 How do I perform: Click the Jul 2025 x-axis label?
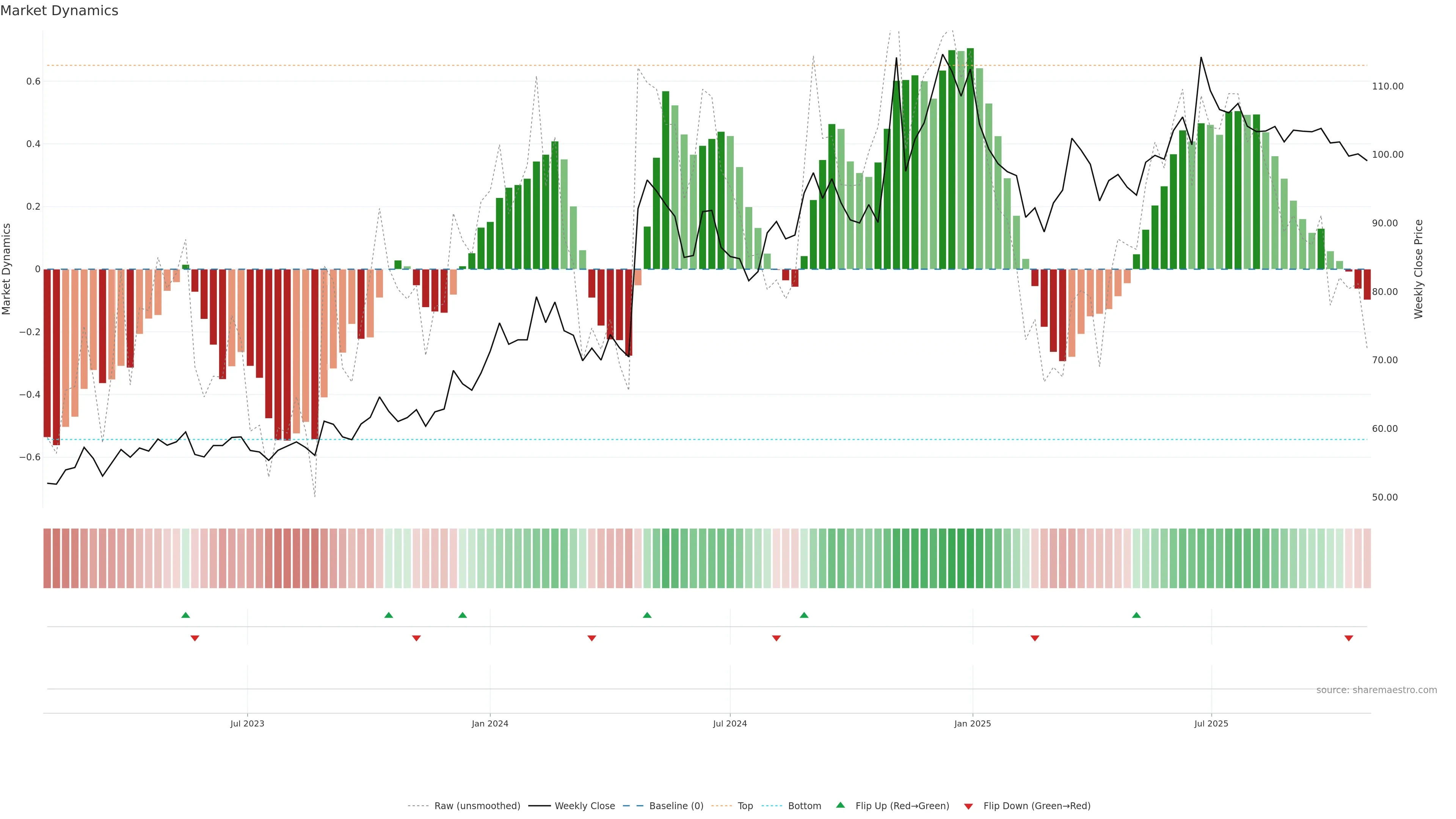[x=1211, y=723]
